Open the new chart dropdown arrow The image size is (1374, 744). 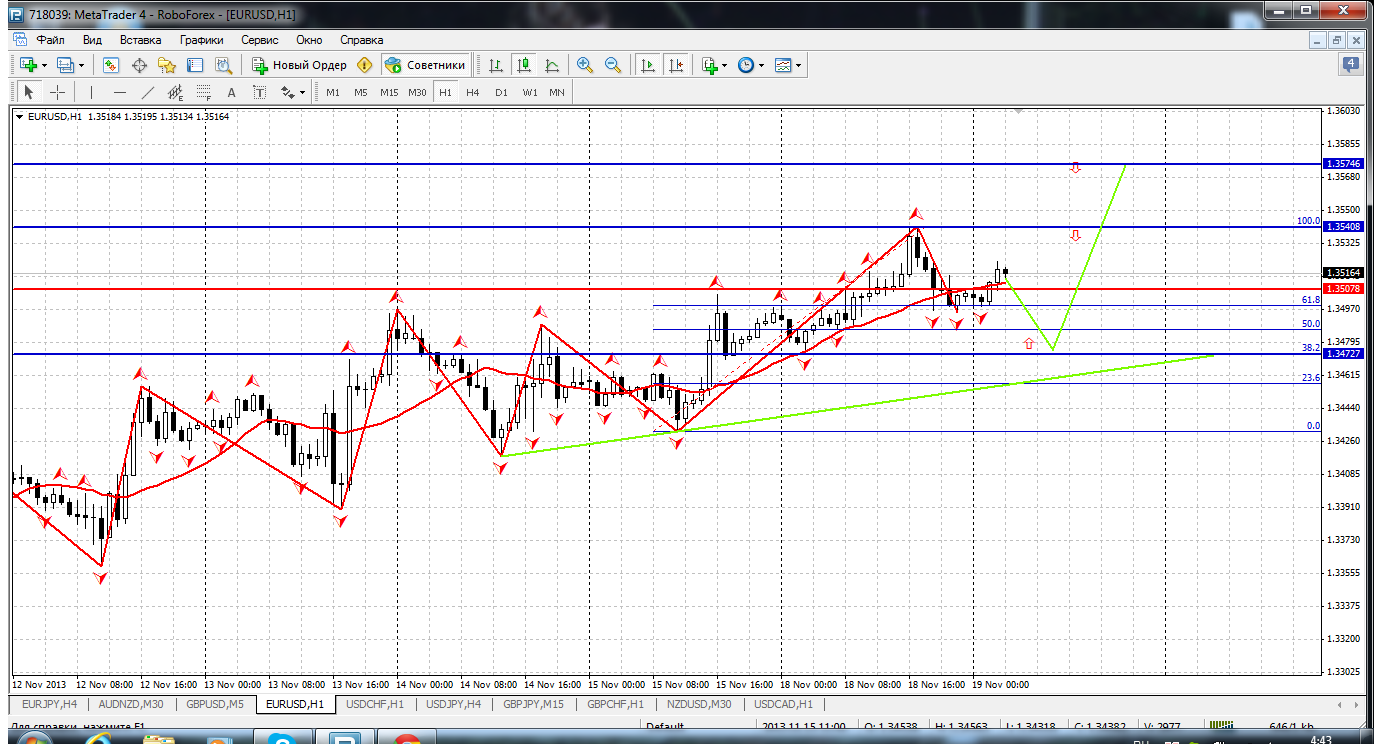pos(47,65)
